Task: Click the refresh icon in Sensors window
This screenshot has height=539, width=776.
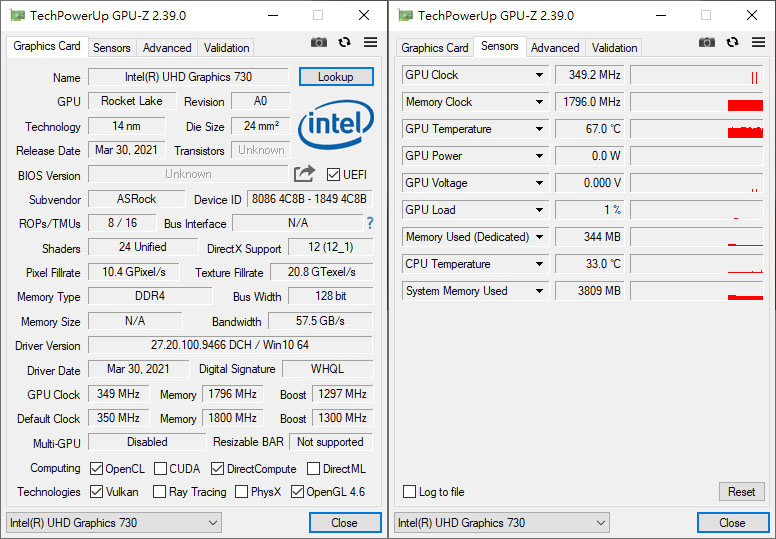Action: [732, 42]
